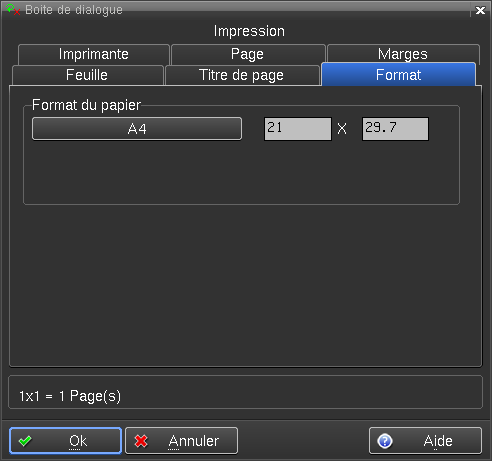Confirm with the Ok button

coord(65,441)
